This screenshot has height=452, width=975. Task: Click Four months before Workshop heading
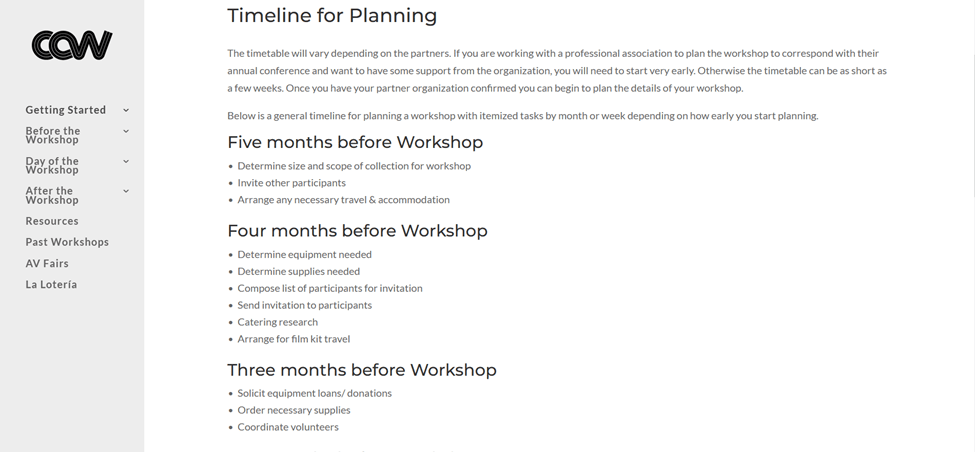pos(357,231)
